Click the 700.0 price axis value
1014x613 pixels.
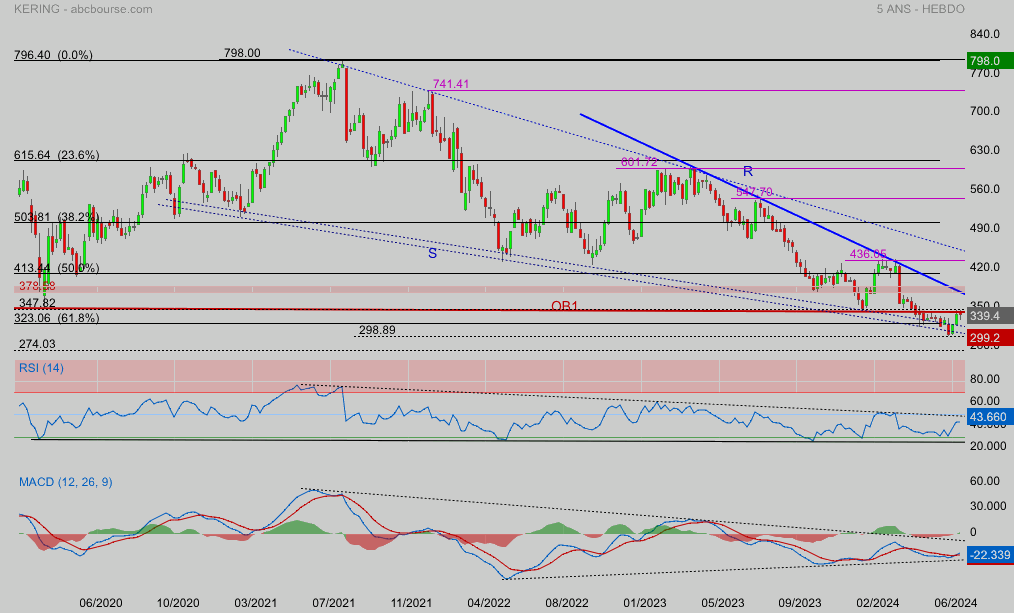(985, 111)
